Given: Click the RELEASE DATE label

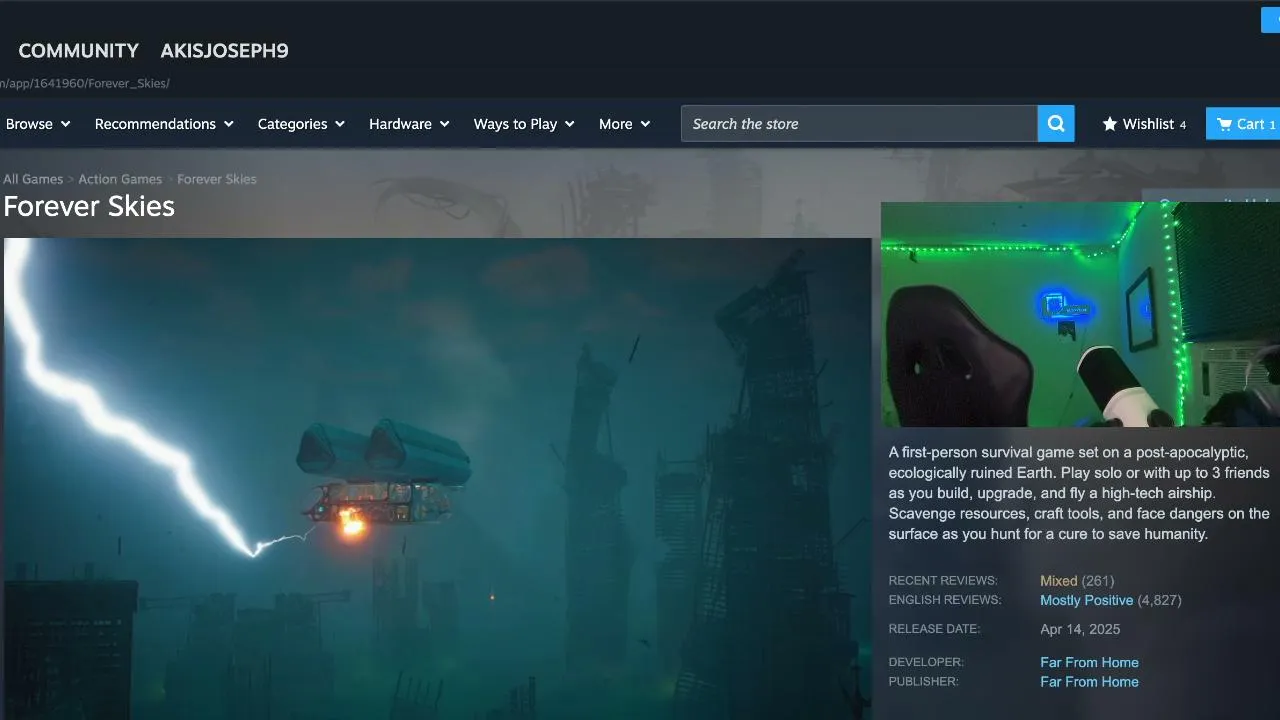Looking at the screenshot, I should 934,629.
